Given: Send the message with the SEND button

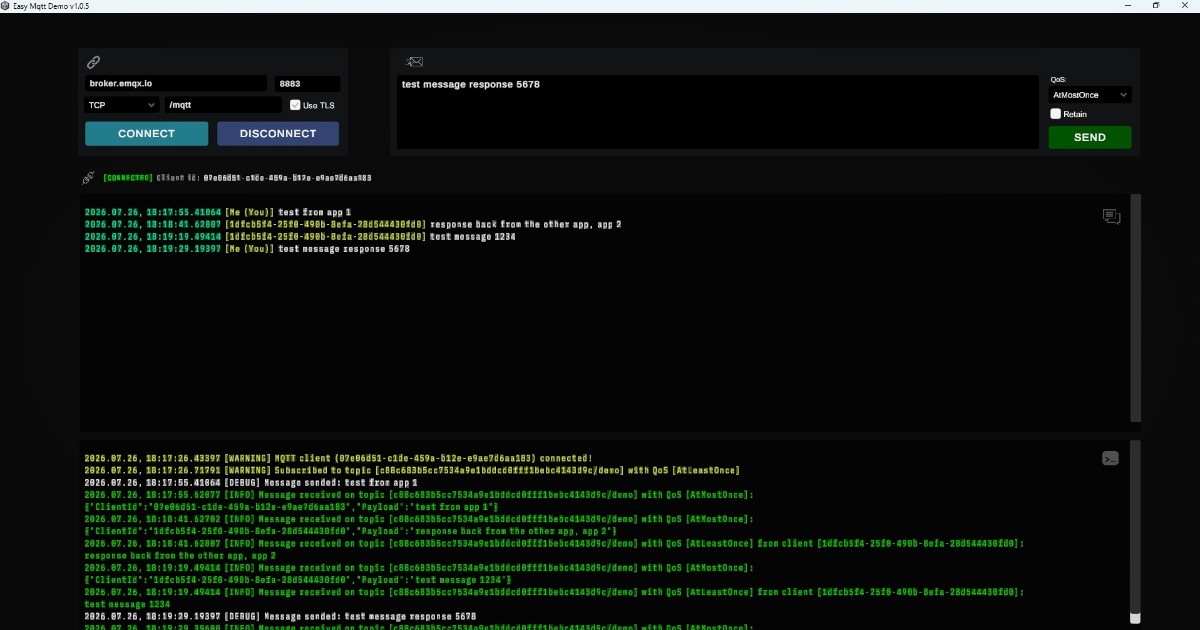Looking at the screenshot, I should [x=1090, y=137].
